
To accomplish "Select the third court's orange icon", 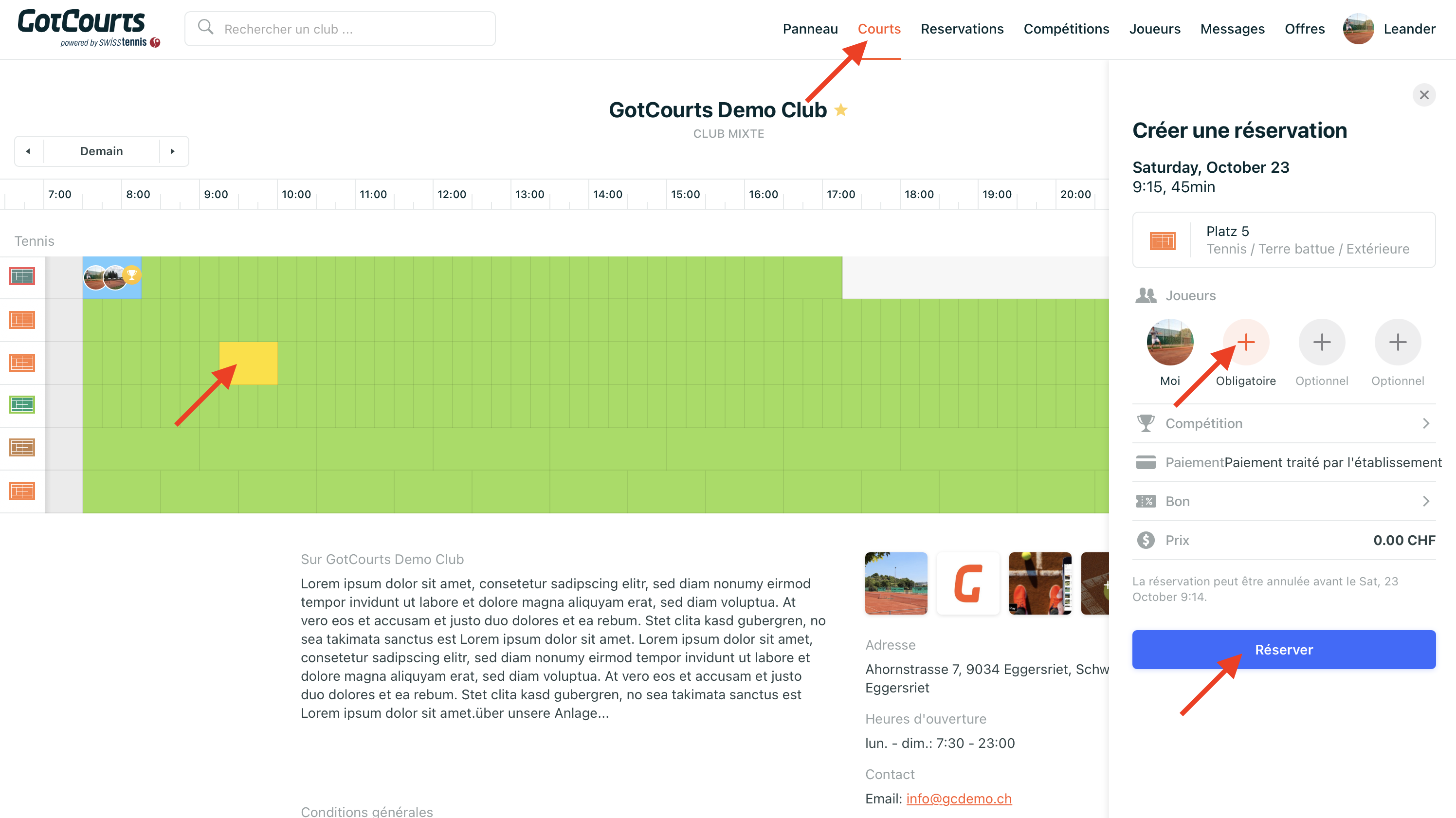I will (x=22, y=363).
